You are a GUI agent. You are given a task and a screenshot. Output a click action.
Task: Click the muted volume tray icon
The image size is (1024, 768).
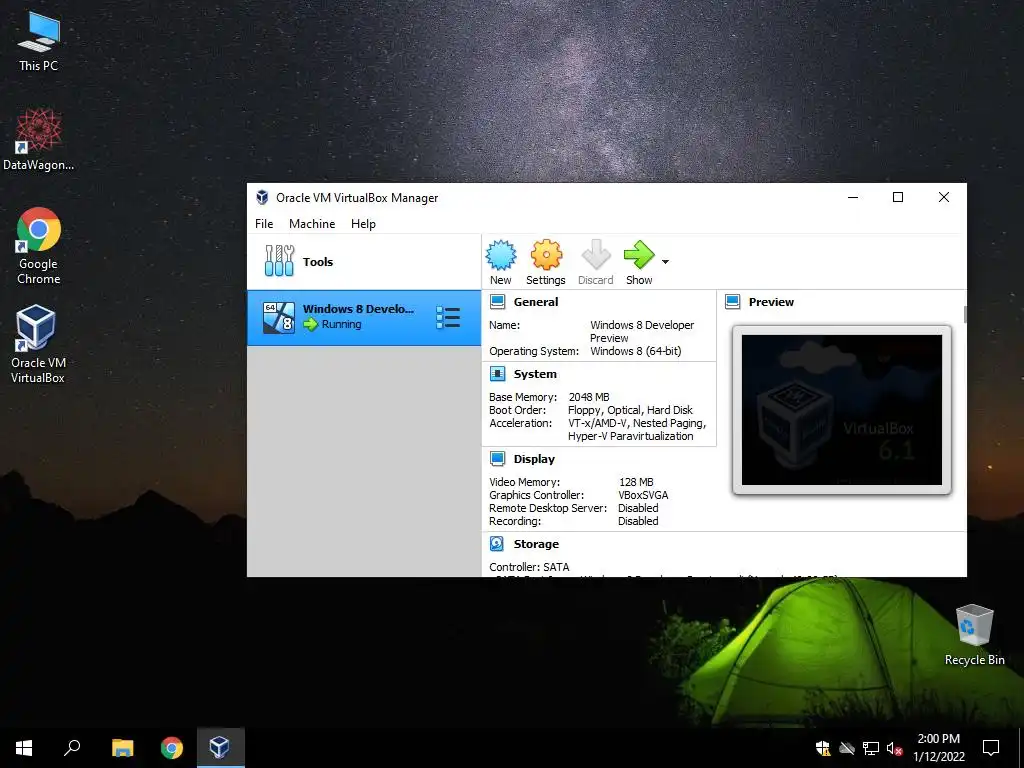click(x=895, y=748)
